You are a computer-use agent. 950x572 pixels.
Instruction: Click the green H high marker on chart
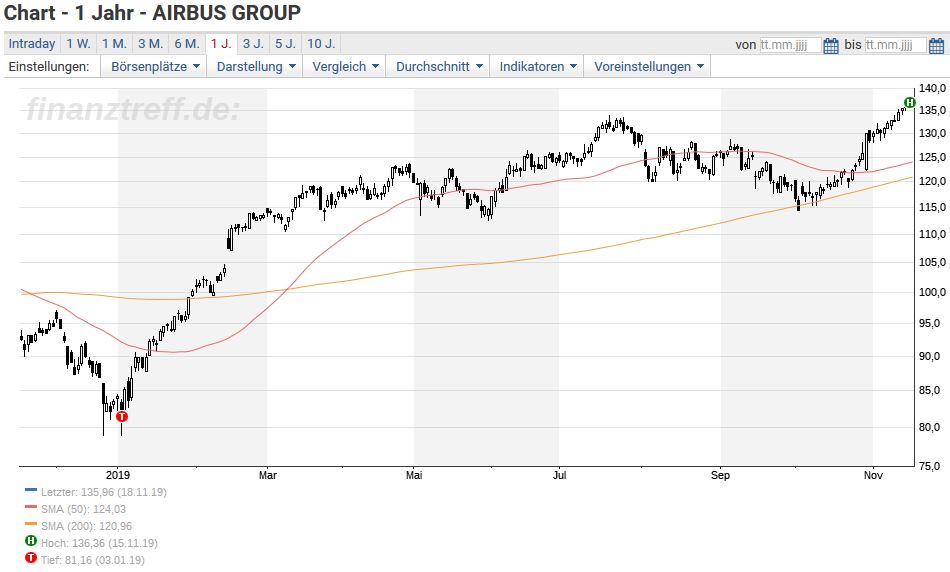pos(909,102)
